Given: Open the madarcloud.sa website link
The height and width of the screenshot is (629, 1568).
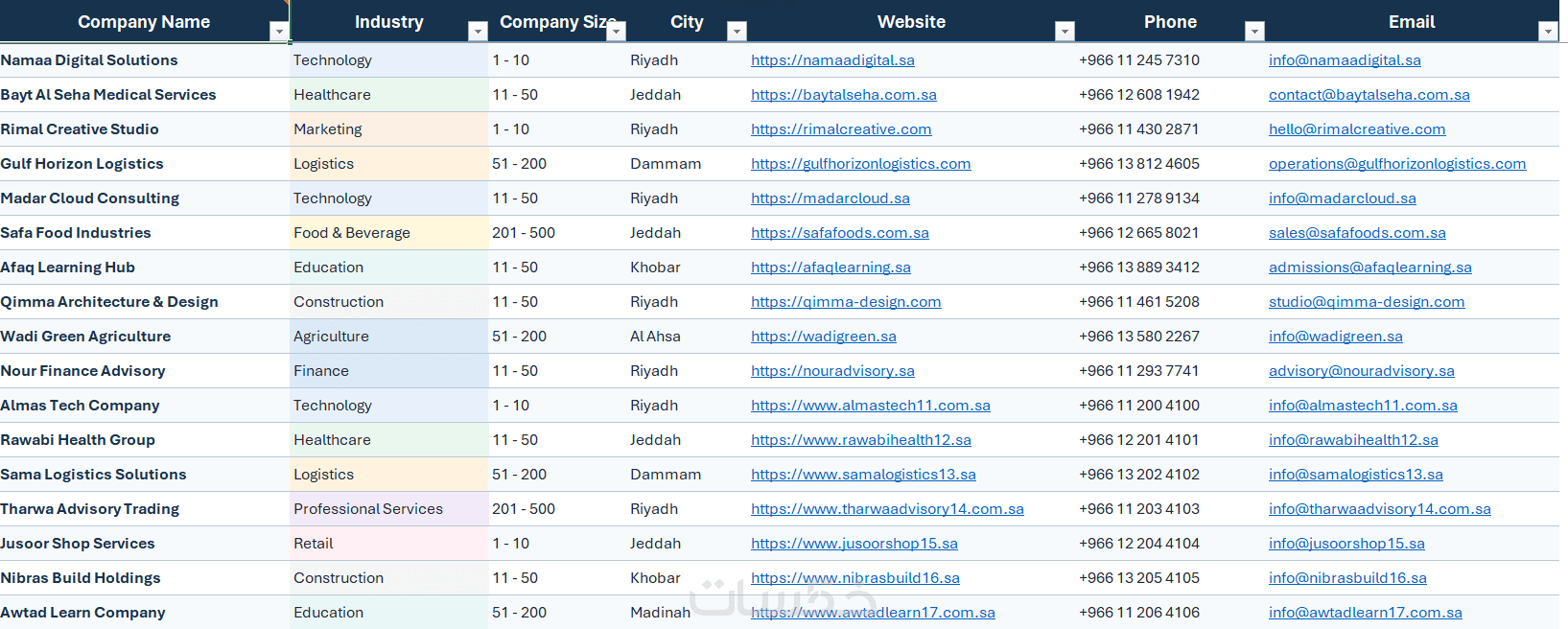Looking at the screenshot, I should coord(831,198).
